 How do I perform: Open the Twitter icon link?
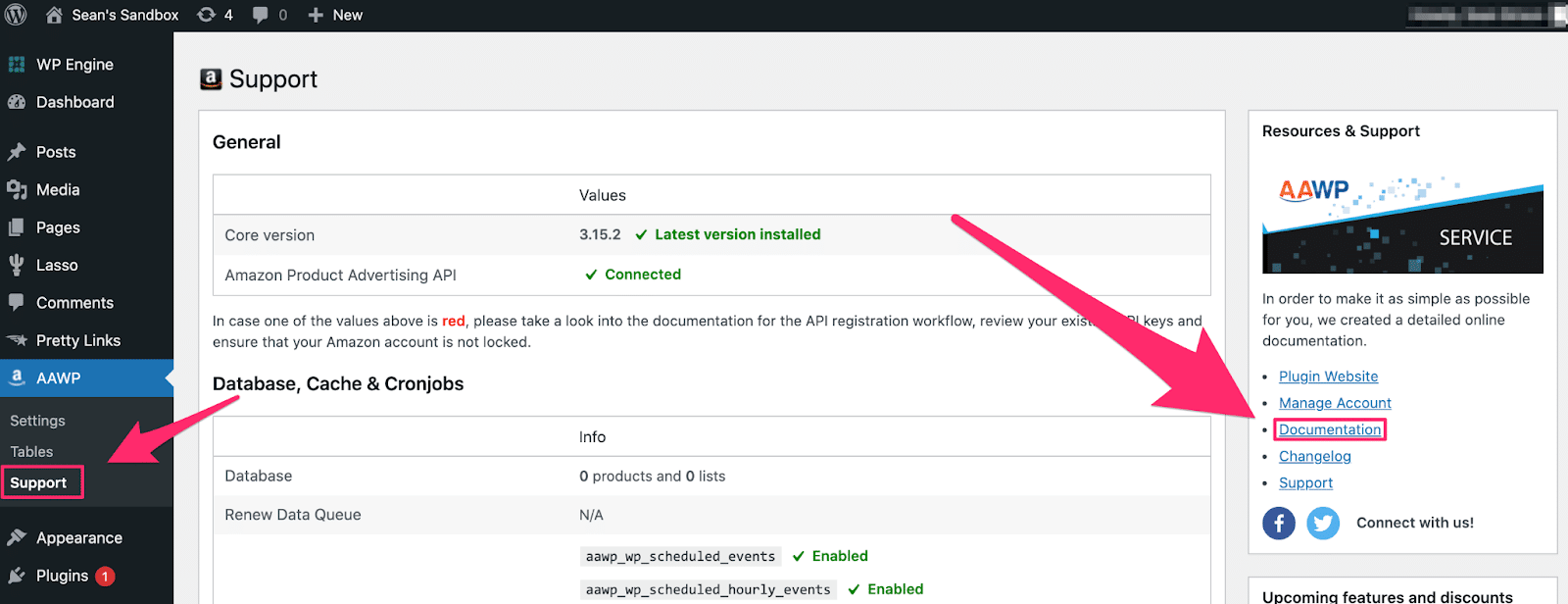[1323, 523]
